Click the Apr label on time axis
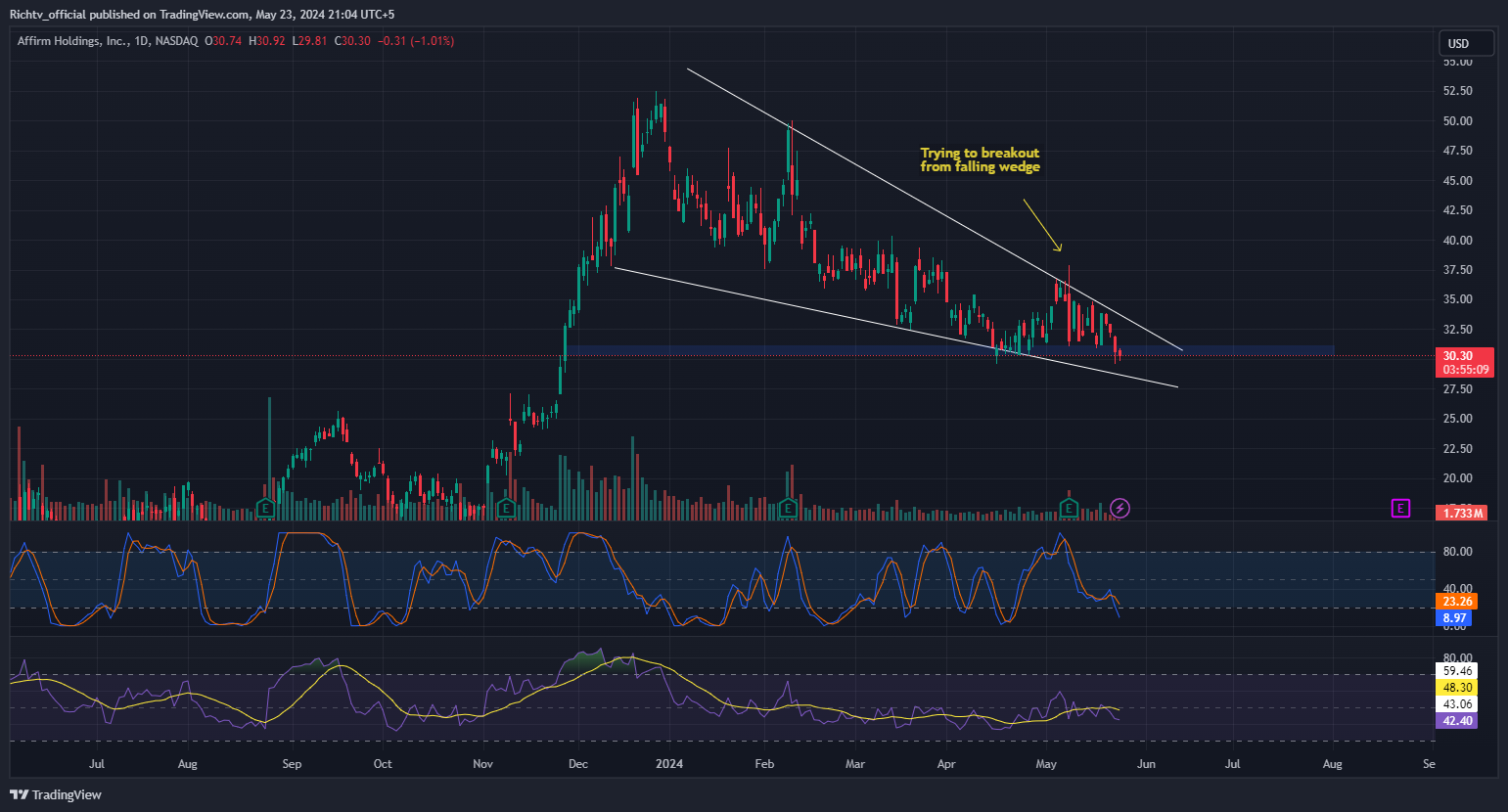This screenshot has height=812, width=1508. pyautogui.click(x=946, y=764)
